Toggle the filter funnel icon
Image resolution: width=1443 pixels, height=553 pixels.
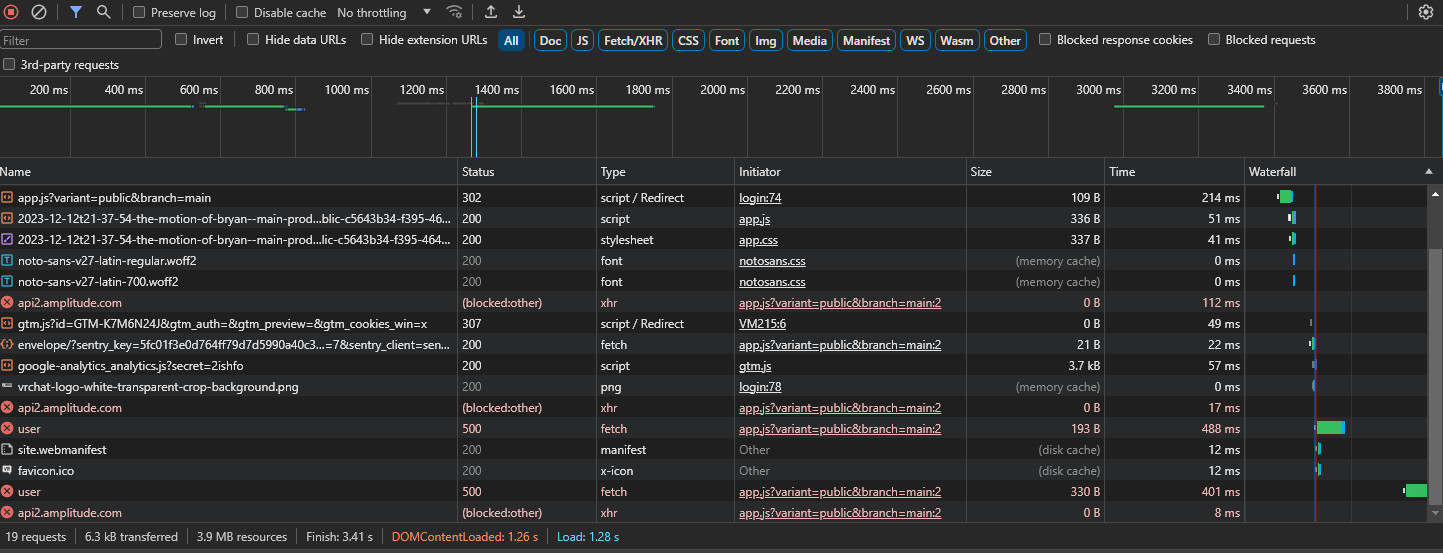76,12
